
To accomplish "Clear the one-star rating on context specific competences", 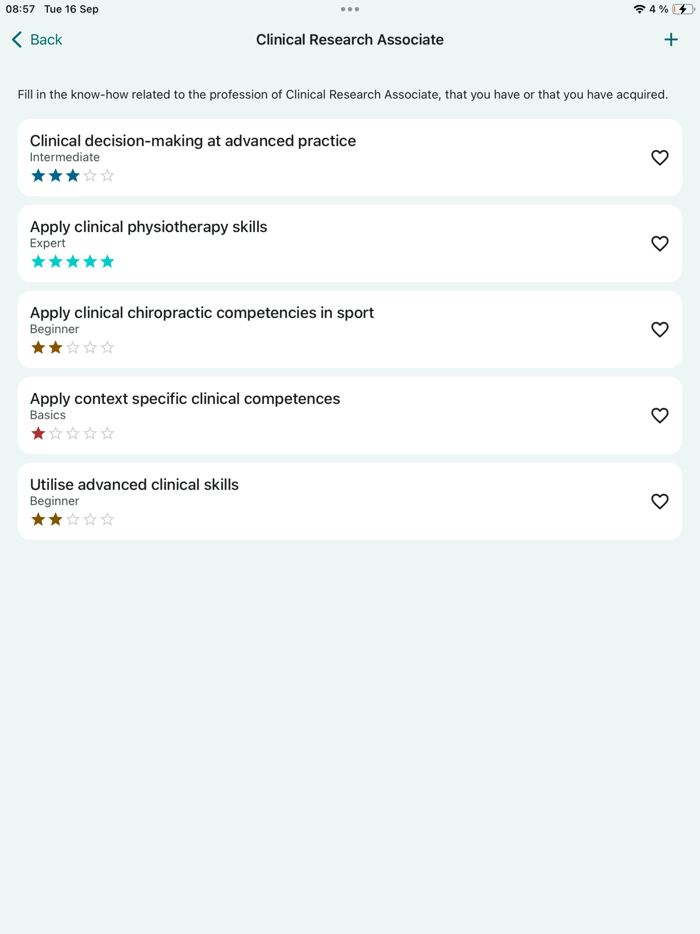I will point(38,433).
